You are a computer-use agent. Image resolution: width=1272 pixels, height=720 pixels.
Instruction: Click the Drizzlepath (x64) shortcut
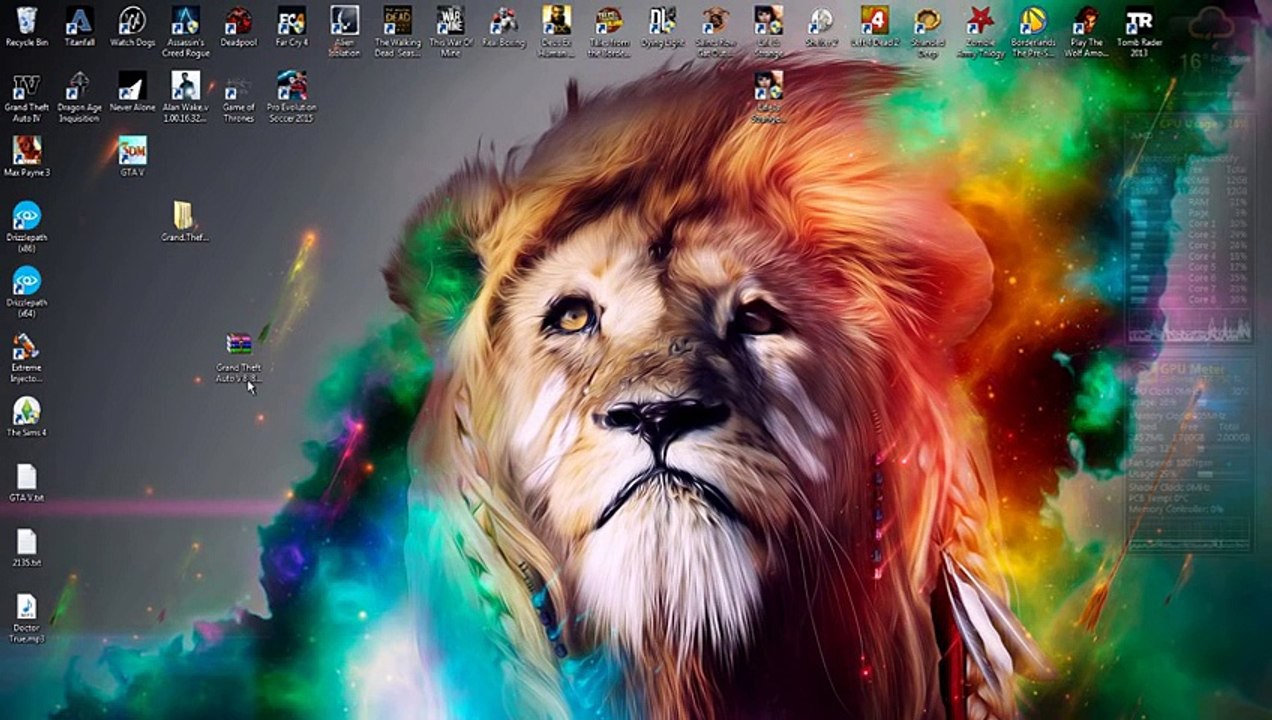pos(27,281)
